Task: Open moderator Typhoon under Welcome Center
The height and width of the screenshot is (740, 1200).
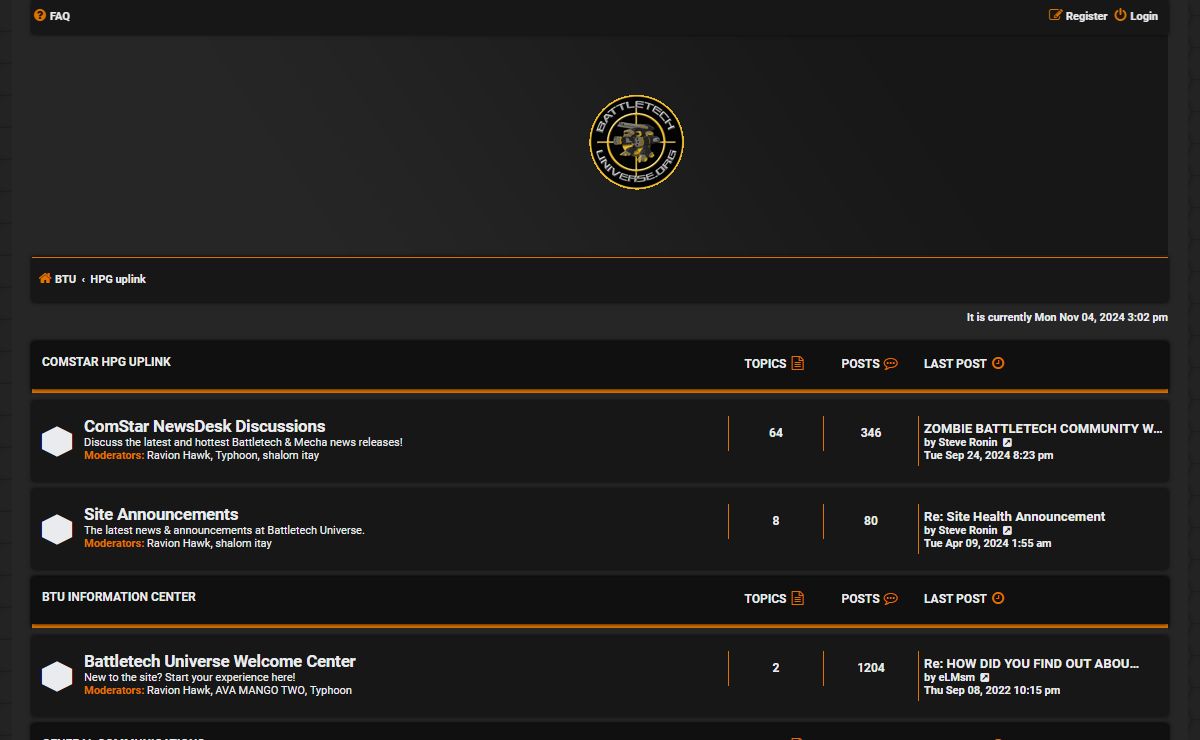Action: pos(330,690)
